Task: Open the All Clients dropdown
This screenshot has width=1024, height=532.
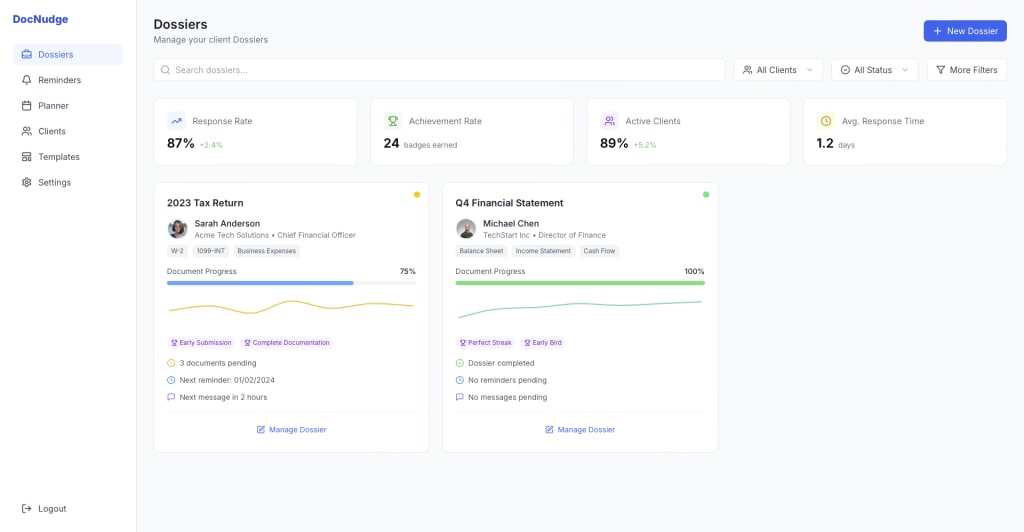Action: coord(778,70)
